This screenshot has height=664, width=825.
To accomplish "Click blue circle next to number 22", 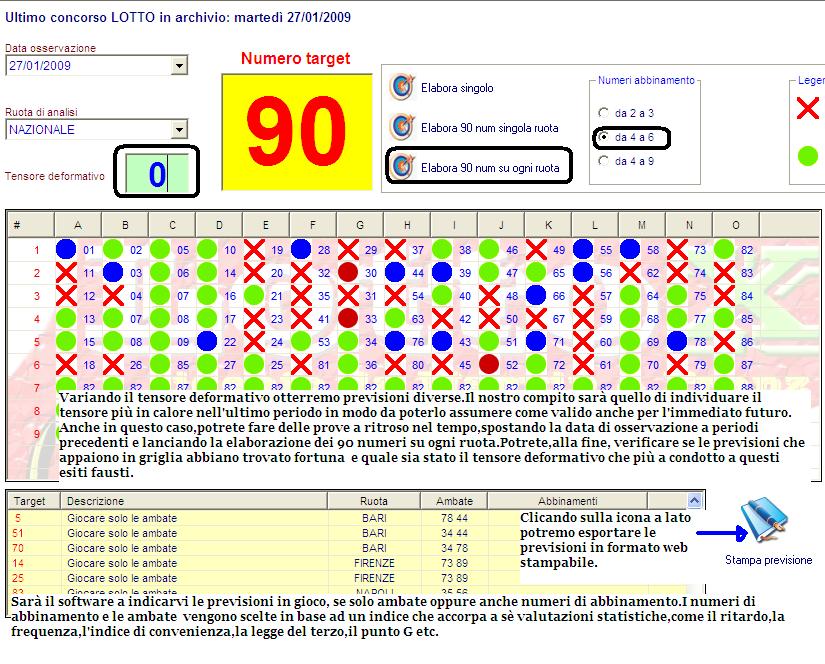I will coord(207,341).
